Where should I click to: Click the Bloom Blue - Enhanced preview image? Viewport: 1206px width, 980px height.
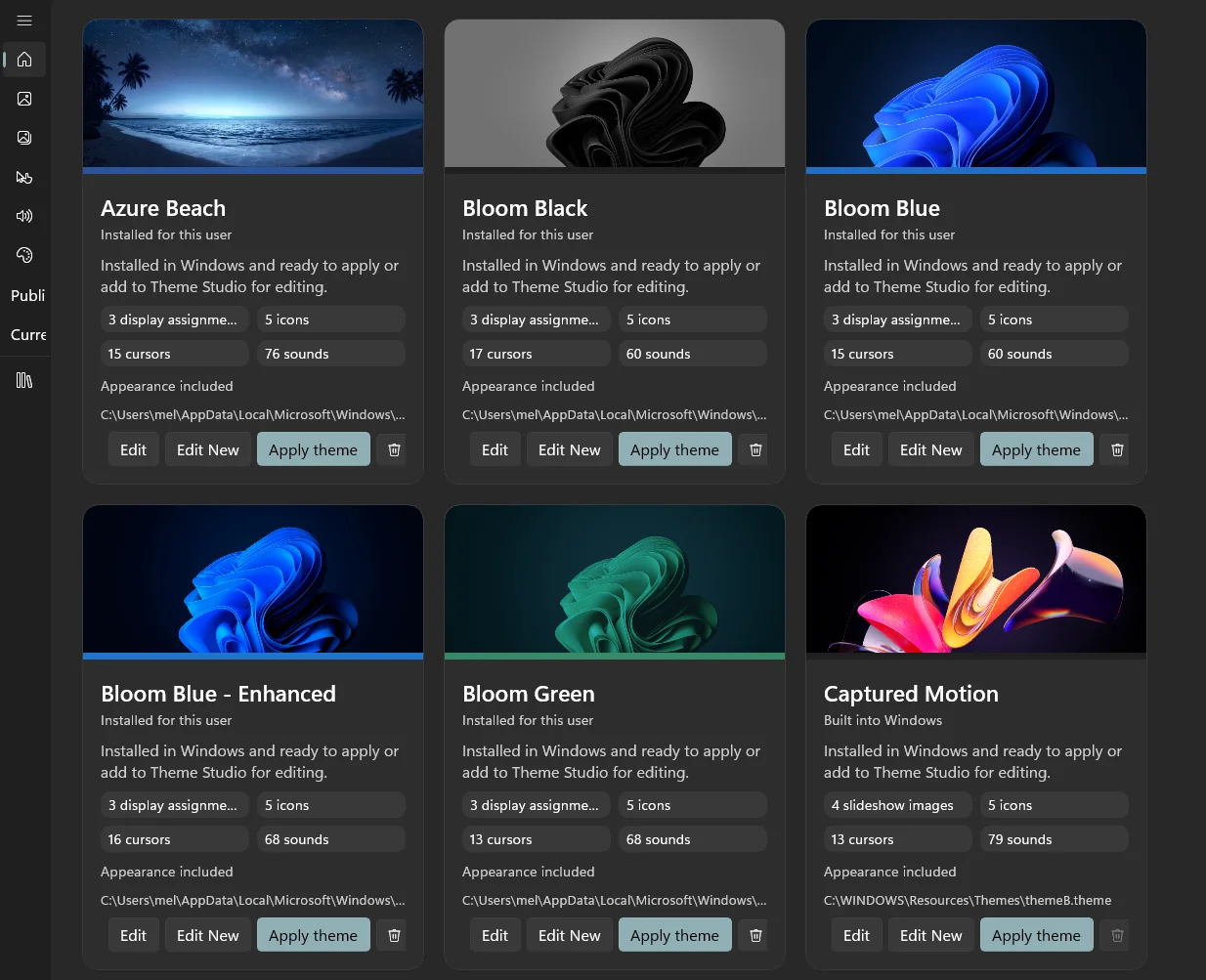[253, 579]
